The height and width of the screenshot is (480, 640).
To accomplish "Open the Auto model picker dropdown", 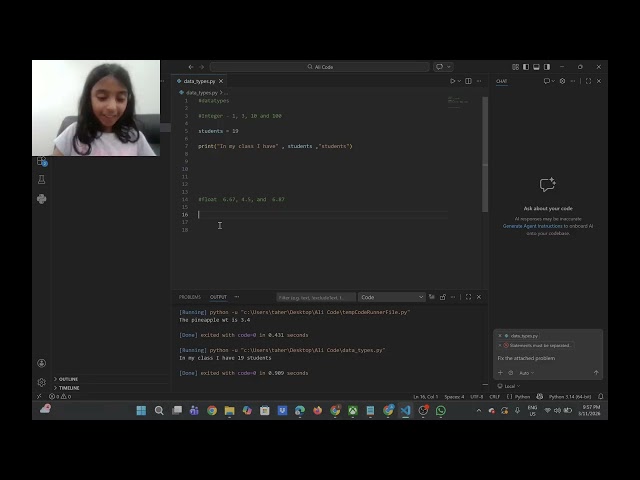I will tap(527, 373).
